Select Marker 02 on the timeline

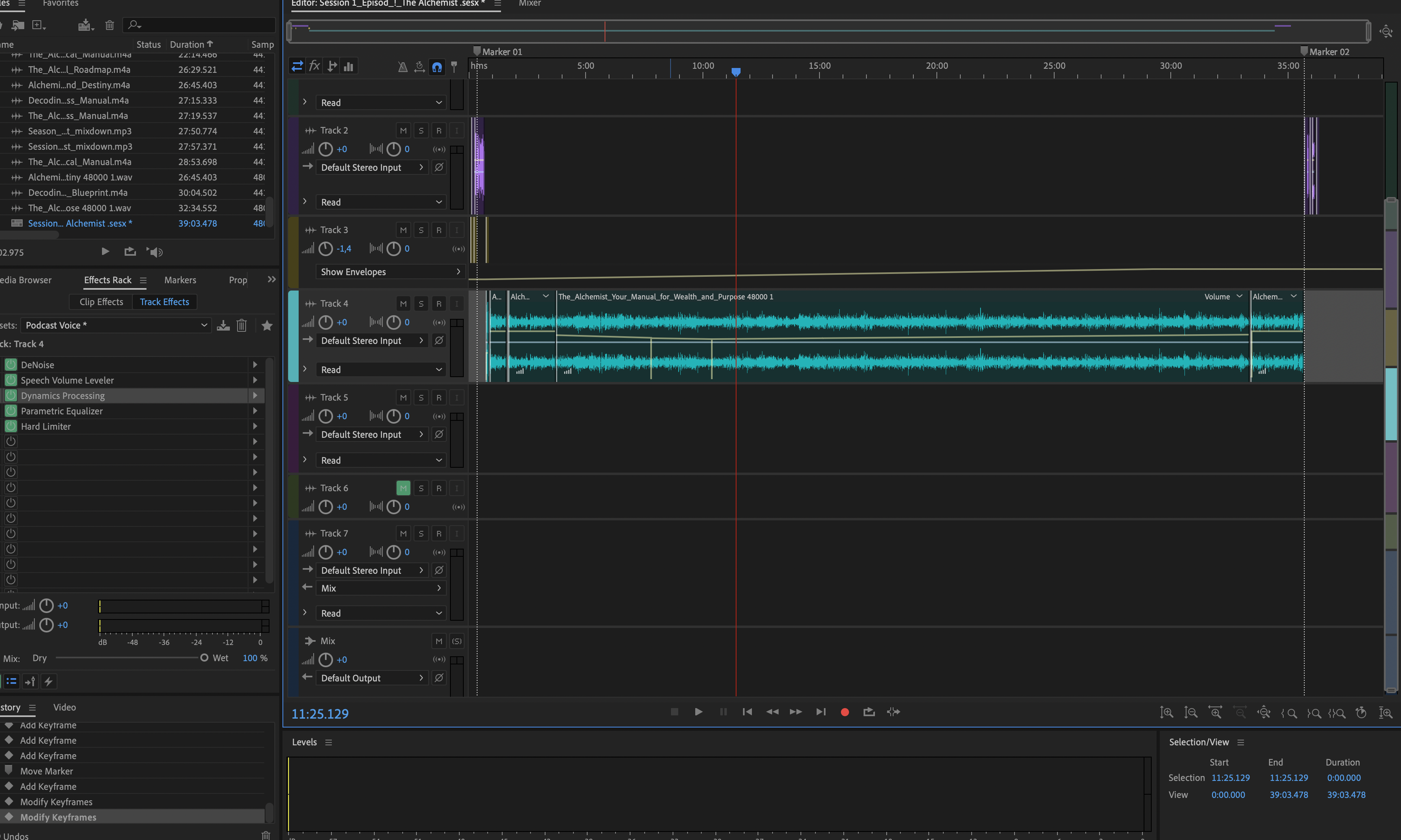pos(1303,51)
